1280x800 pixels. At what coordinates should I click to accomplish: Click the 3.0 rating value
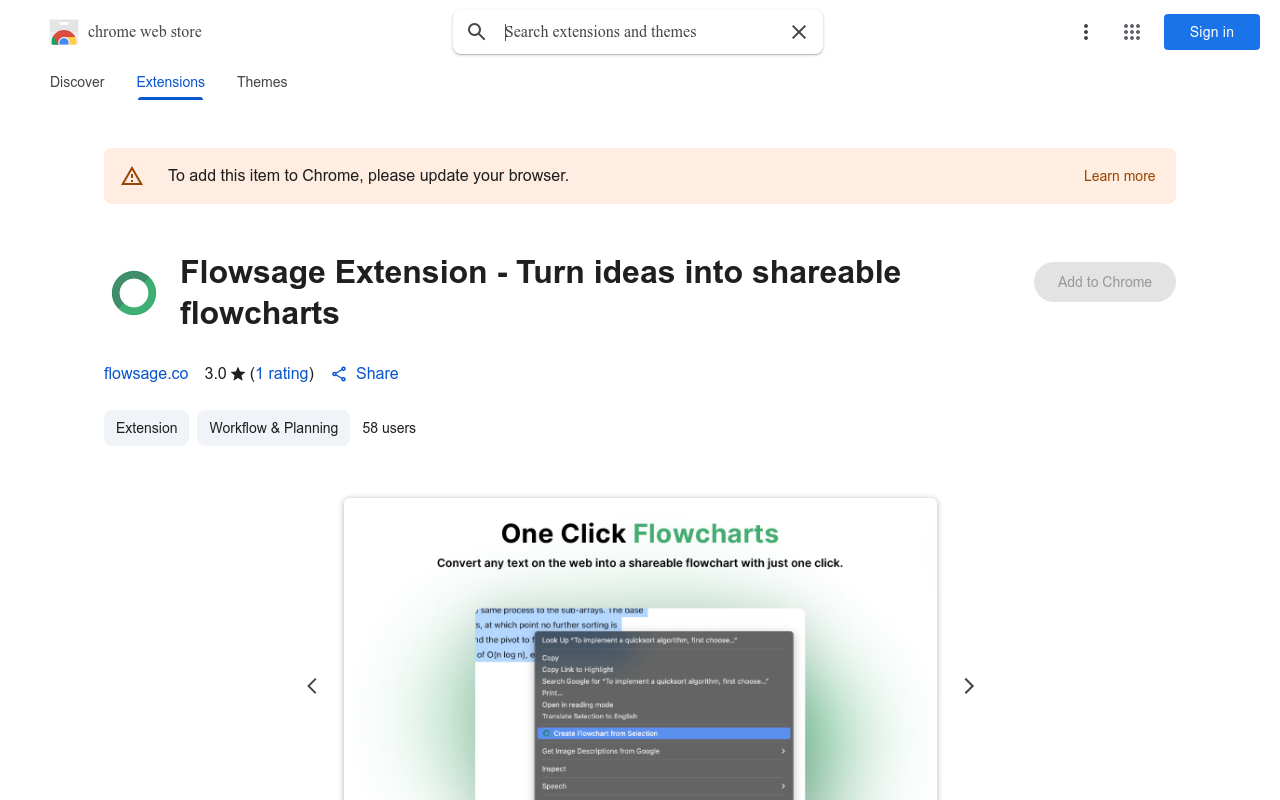tap(215, 373)
